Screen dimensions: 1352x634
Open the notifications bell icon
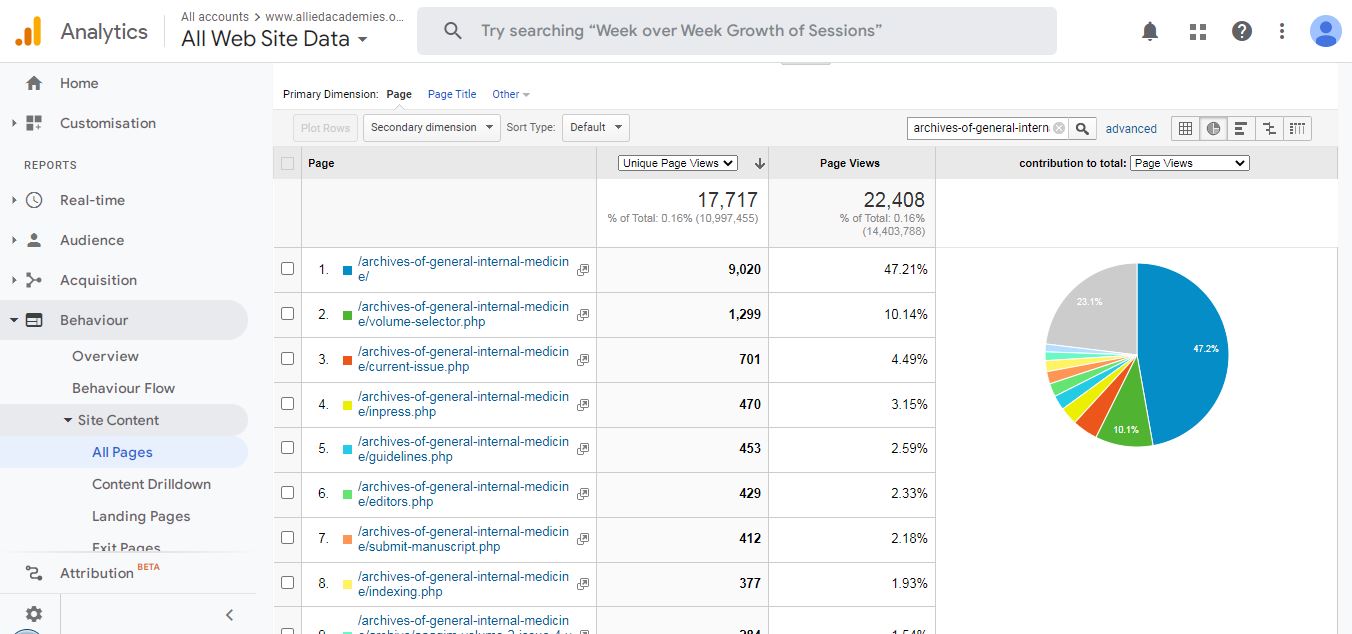(1150, 31)
